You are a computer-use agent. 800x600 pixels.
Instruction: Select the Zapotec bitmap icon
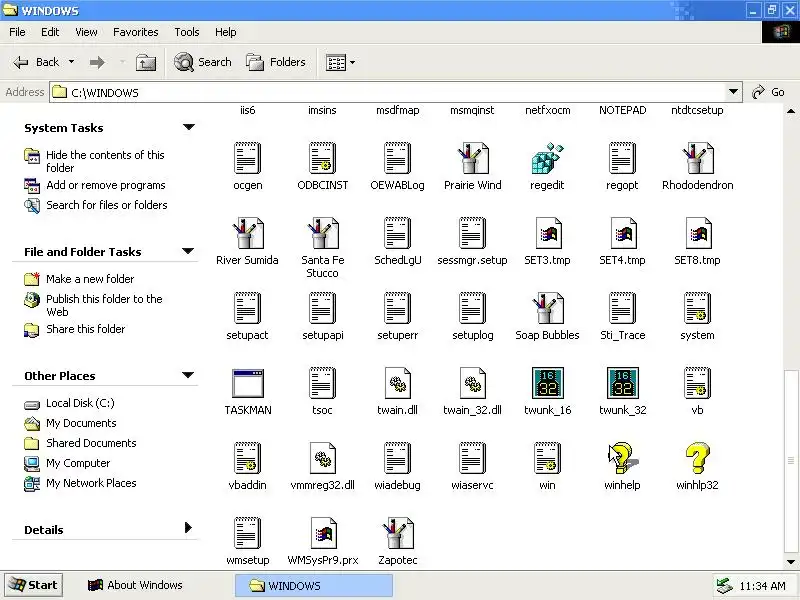397,533
